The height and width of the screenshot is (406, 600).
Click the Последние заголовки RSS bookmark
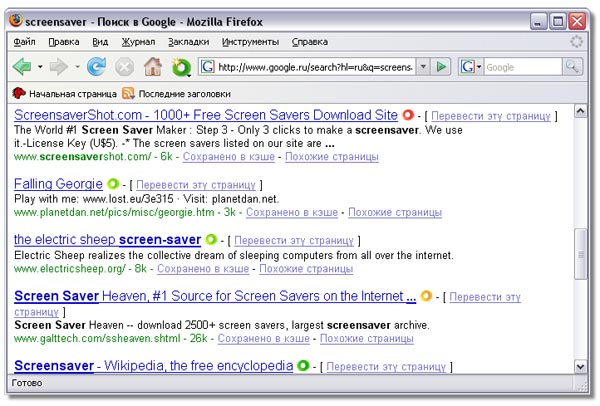176,94
